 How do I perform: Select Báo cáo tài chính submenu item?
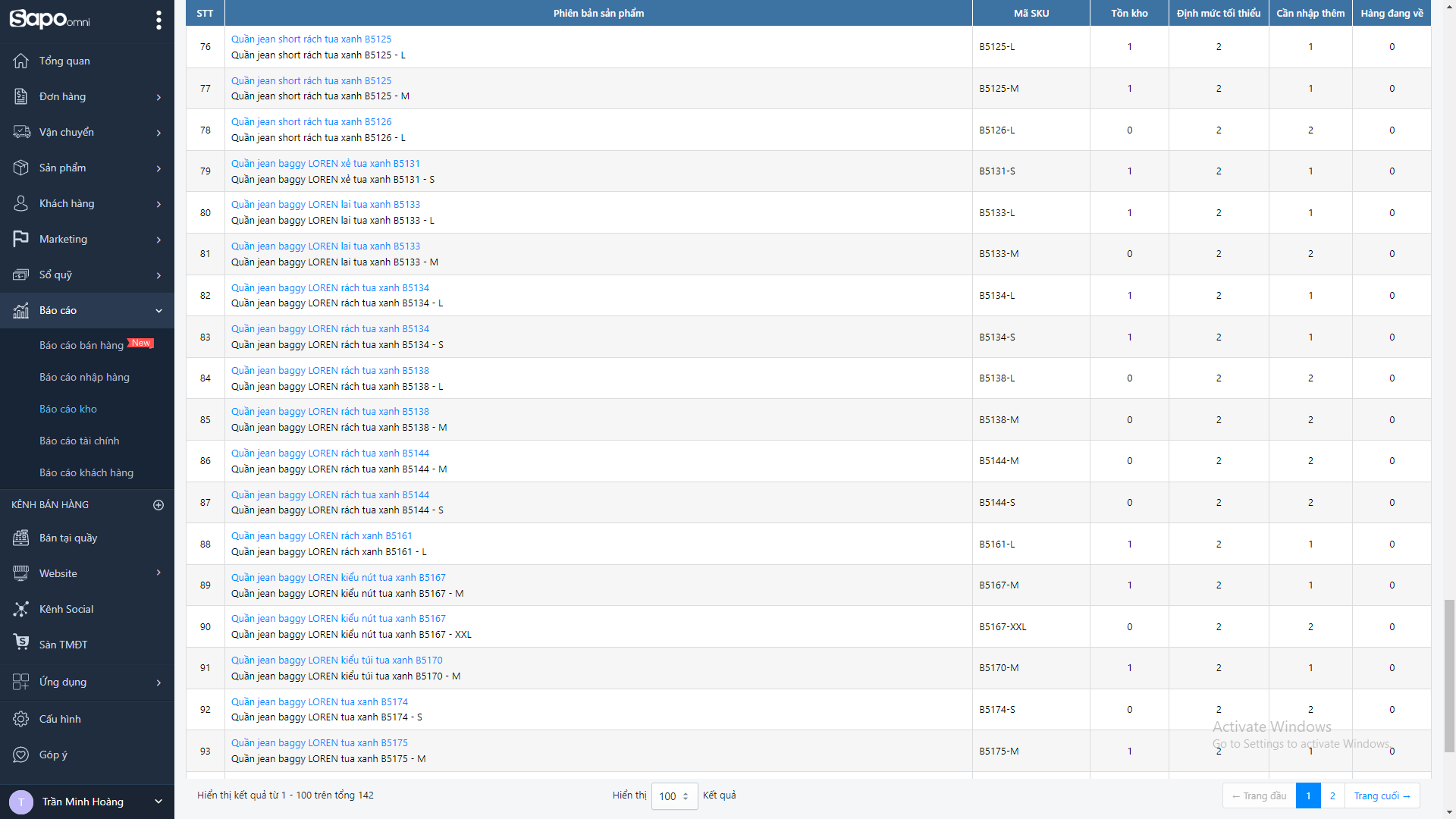(79, 441)
